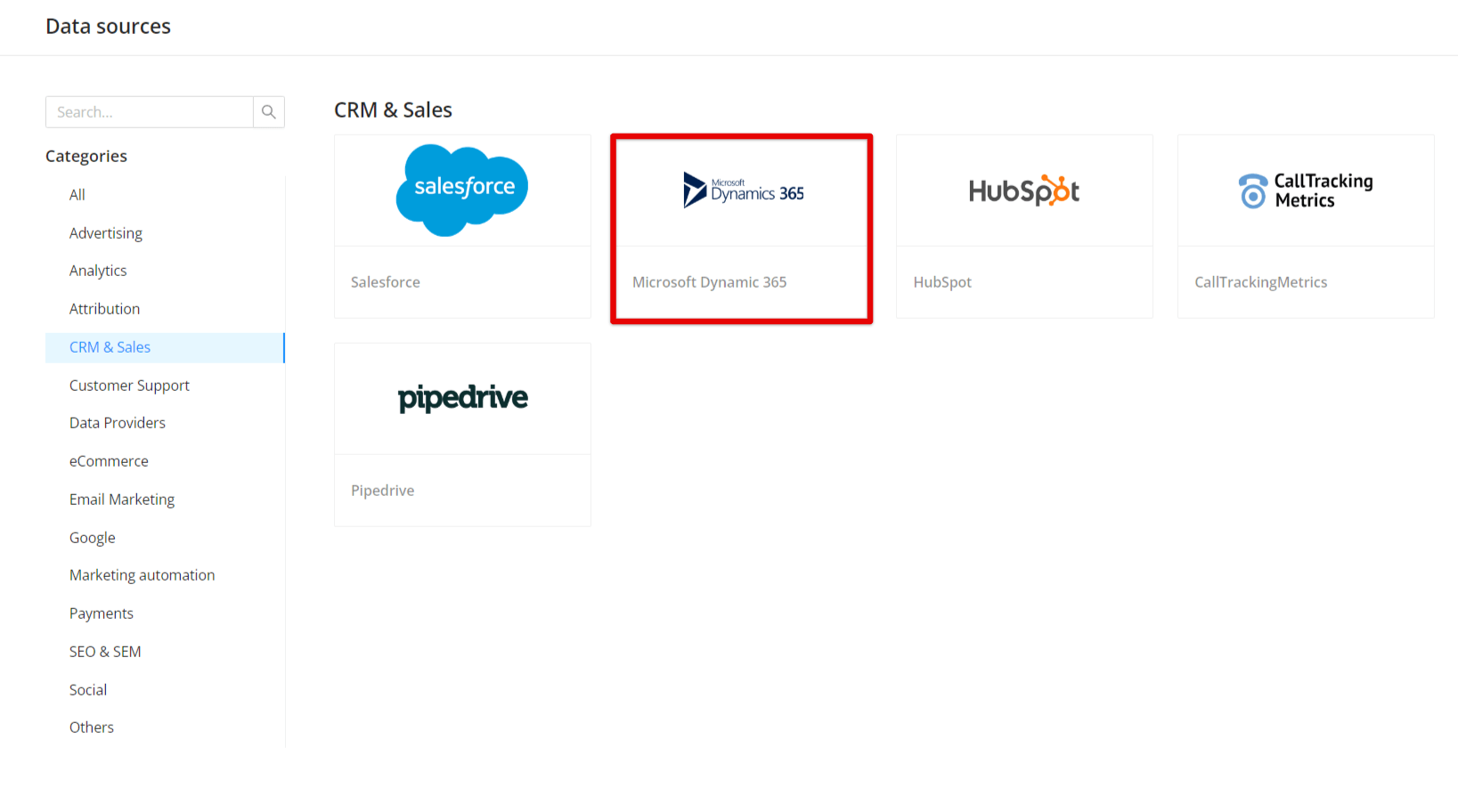This screenshot has height=812, width=1458.
Task: Browse the eCommerce category
Action: [x=109, y=461]
